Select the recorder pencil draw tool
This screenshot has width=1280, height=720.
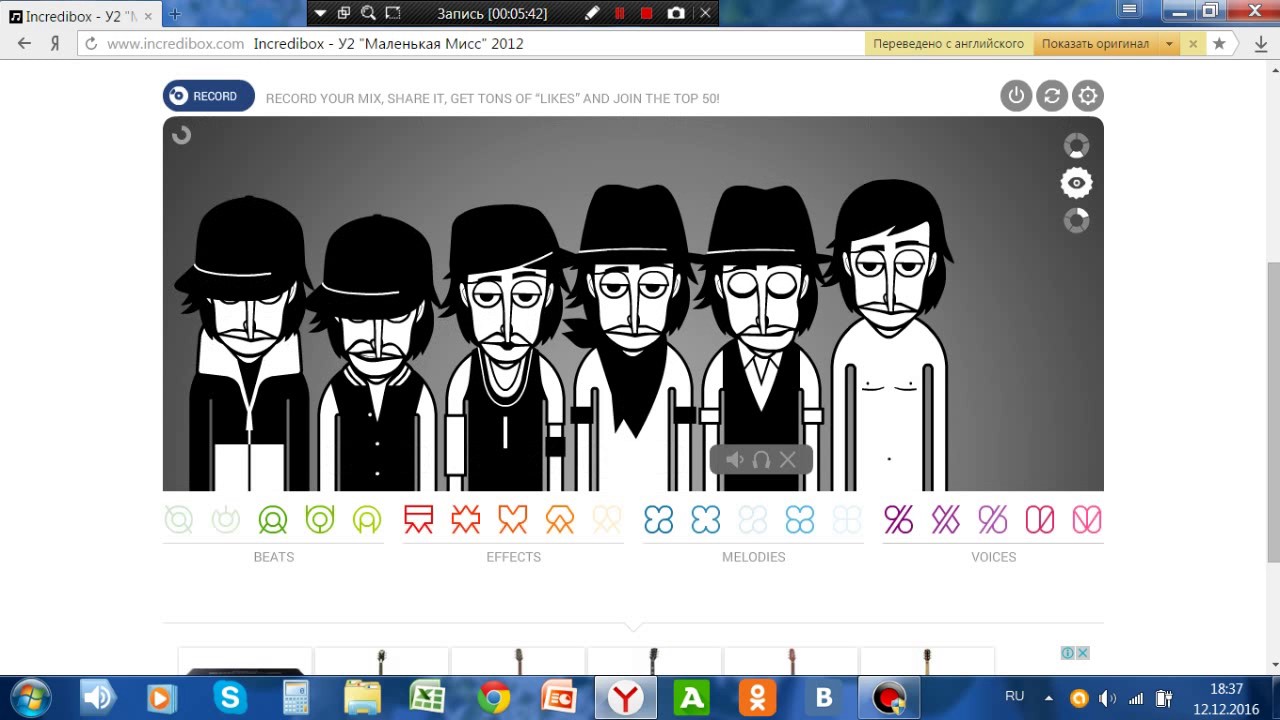coord(592,13)
